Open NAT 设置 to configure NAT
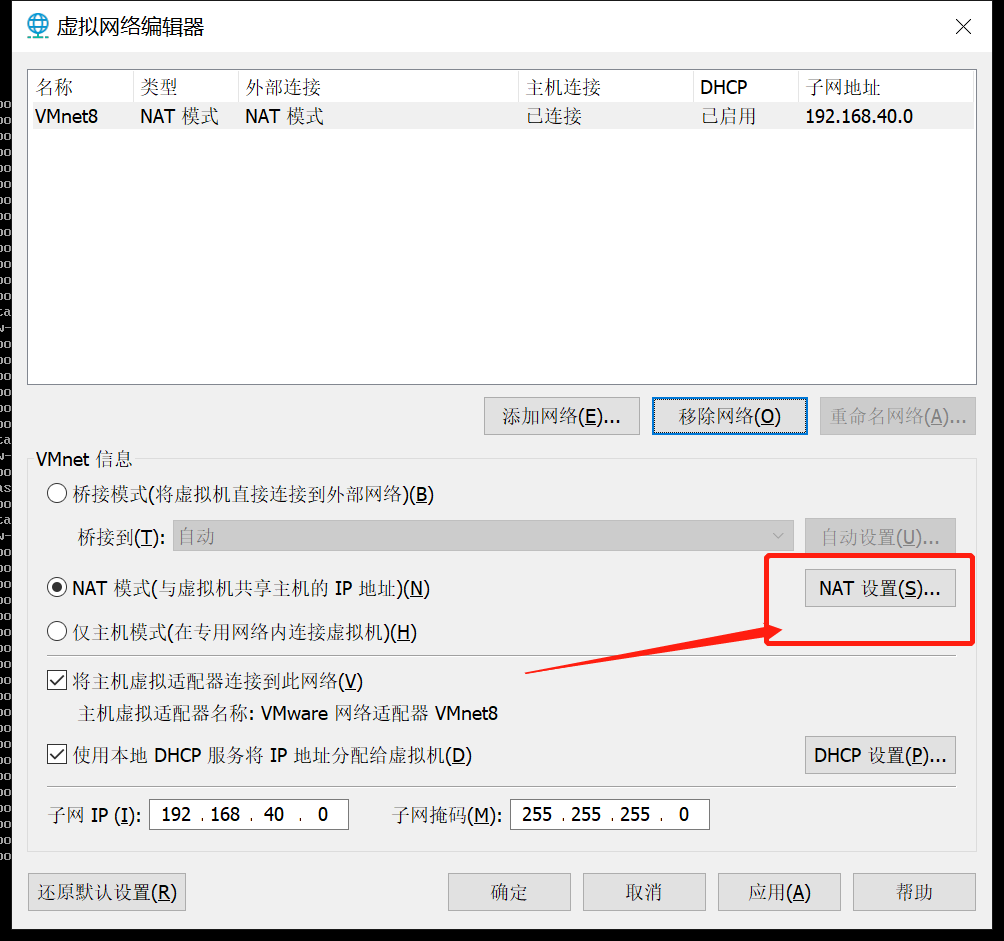1004x941 pixels. pyautogui.click(x=879, y=588)
